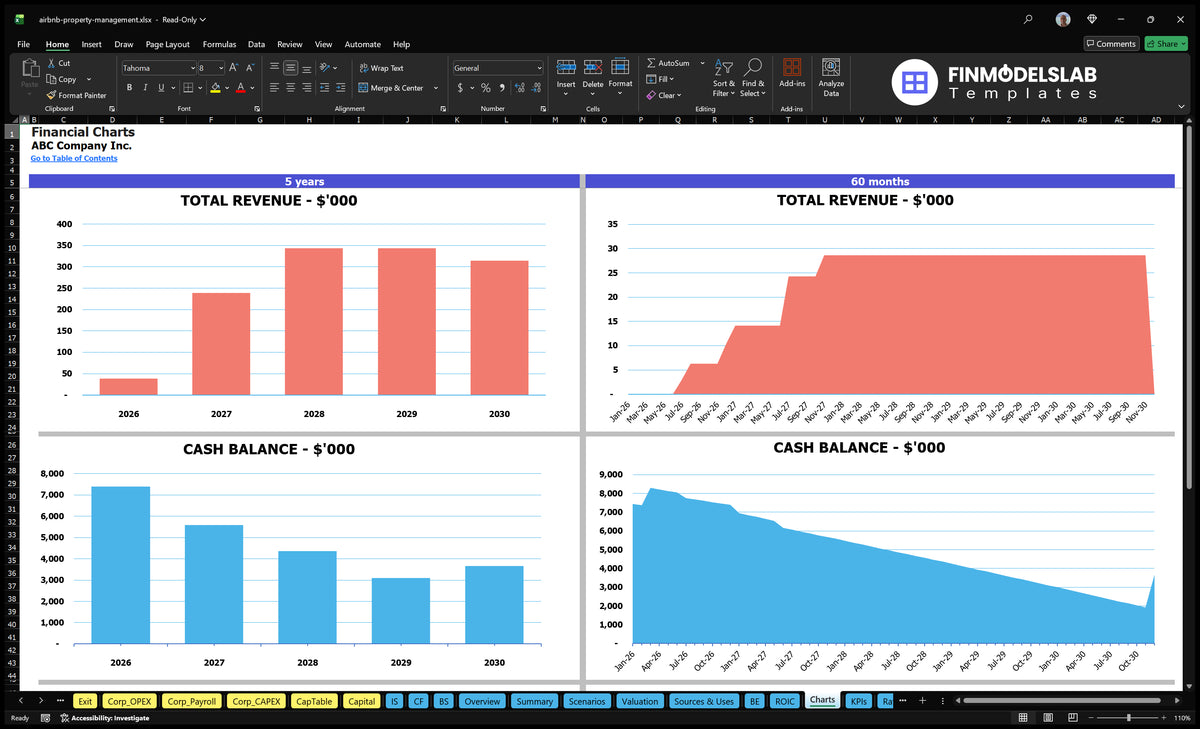
Task: Click the Cut scissors icon
Action: coord(52,63)
